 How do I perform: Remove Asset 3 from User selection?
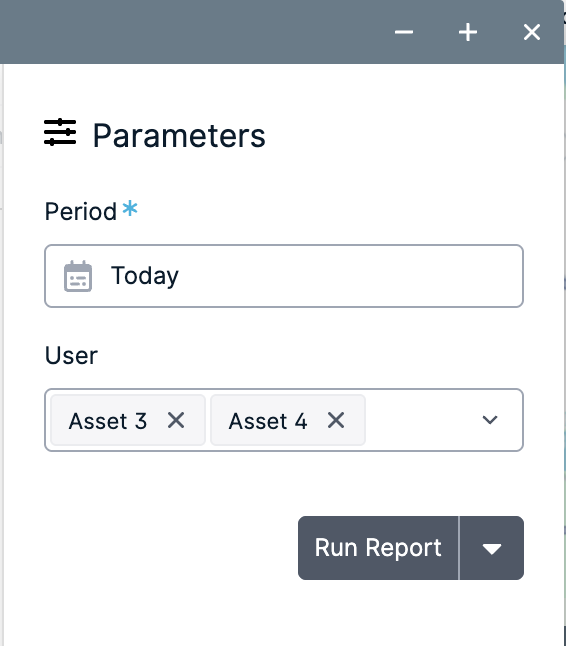(176, 421)
